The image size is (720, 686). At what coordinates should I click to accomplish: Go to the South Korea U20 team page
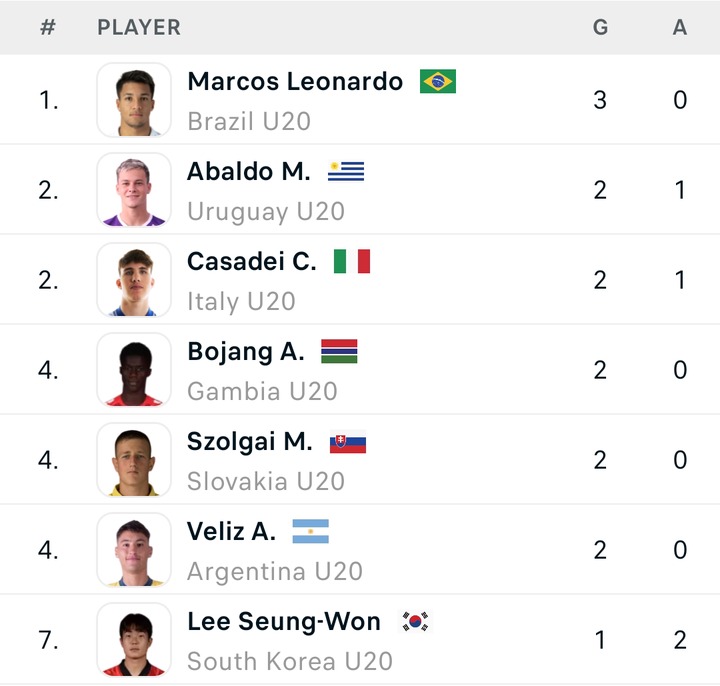pyautogui.click(x=290, y=661)
